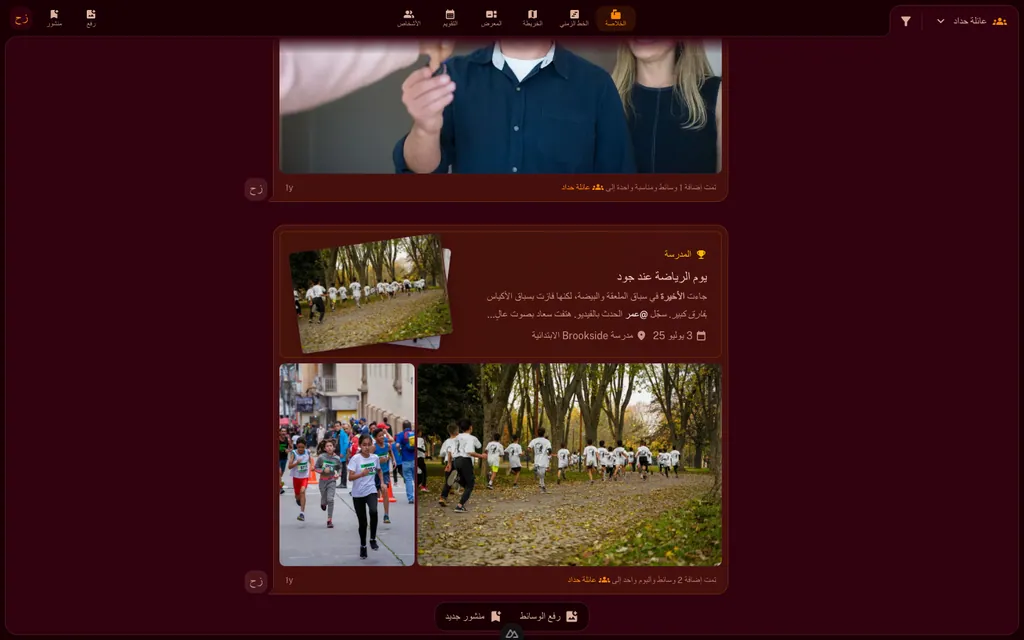Click the location pin icon by Brookside
The image size is (1024, 640).
coord(641,336)
